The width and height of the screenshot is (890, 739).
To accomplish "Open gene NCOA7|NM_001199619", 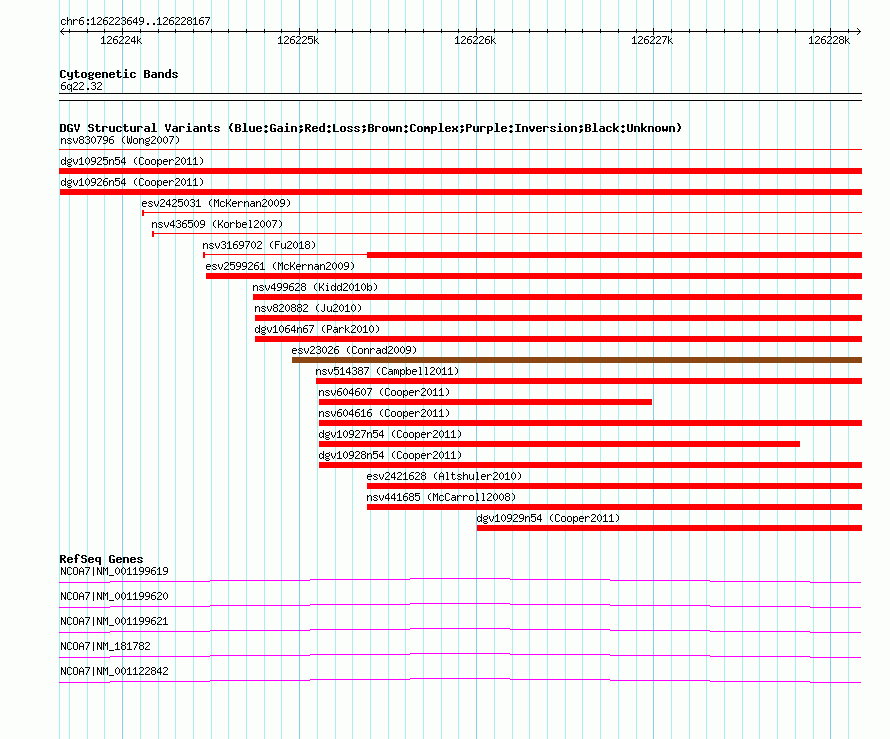I will coord(114,572).
